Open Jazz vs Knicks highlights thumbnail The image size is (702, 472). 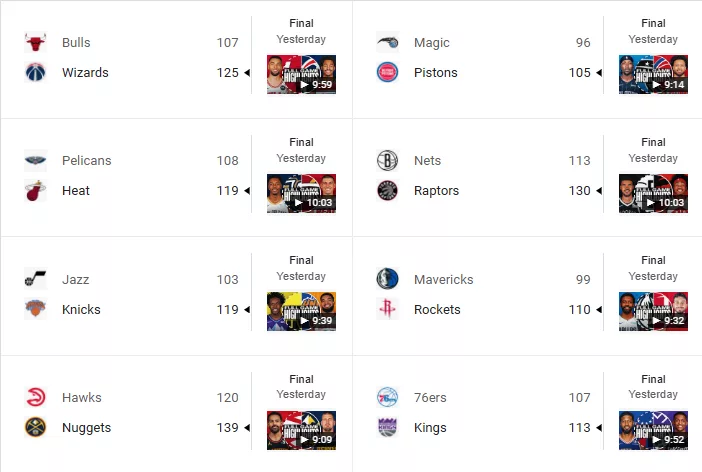[x=301, y=311]
